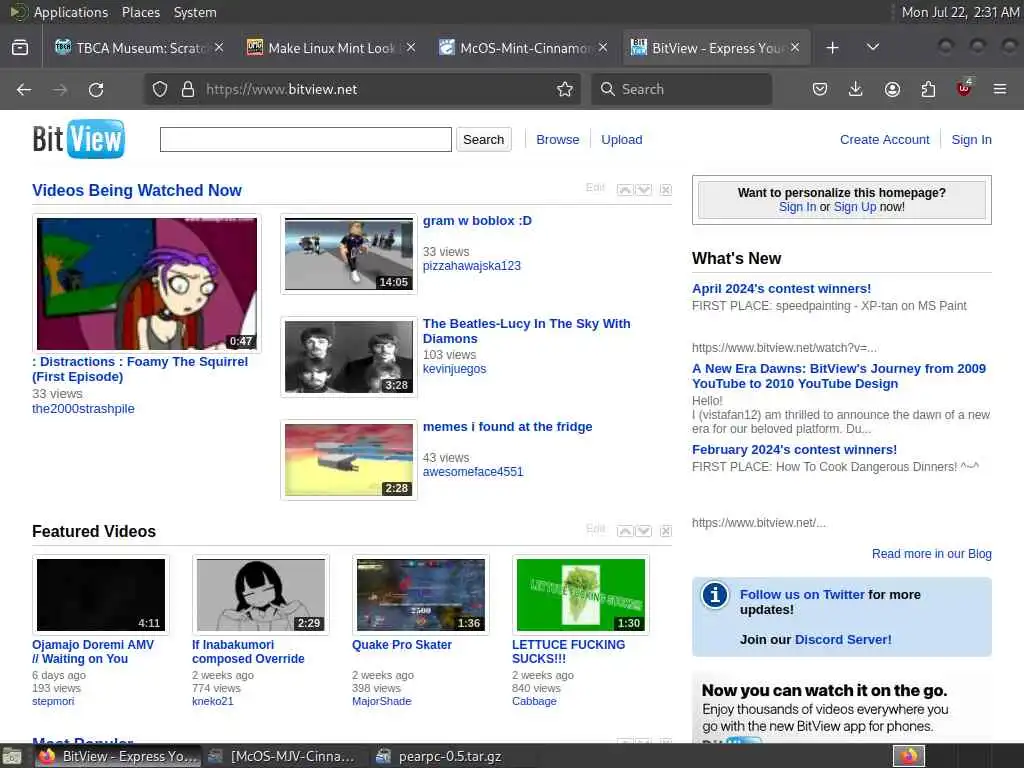Screen dimensions: 1024x768
Task: Close the Featured Videos section
Action: pyautogui.click(x=665, y=531)
